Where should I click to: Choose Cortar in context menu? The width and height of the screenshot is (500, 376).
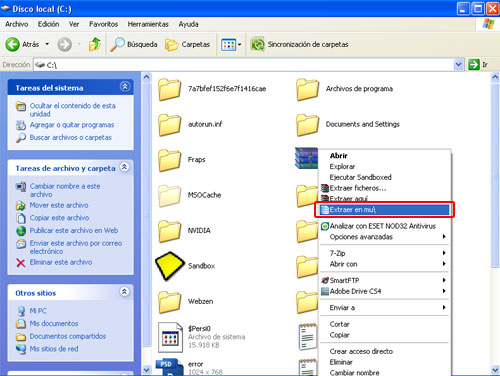pyautogui.click(x=384, y=324)
